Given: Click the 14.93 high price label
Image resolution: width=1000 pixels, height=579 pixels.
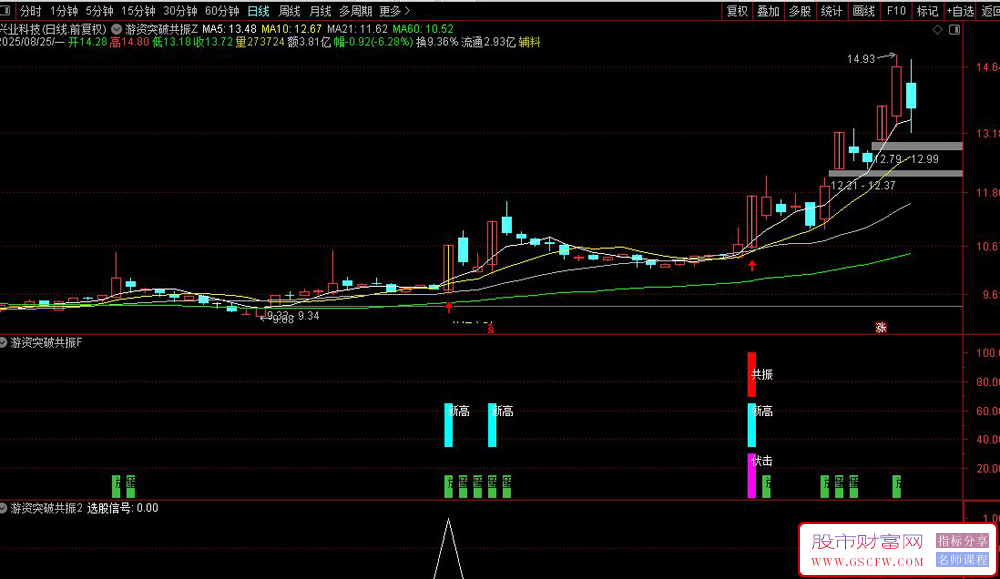Looking at the screenshot, I should tap(861, 59).
